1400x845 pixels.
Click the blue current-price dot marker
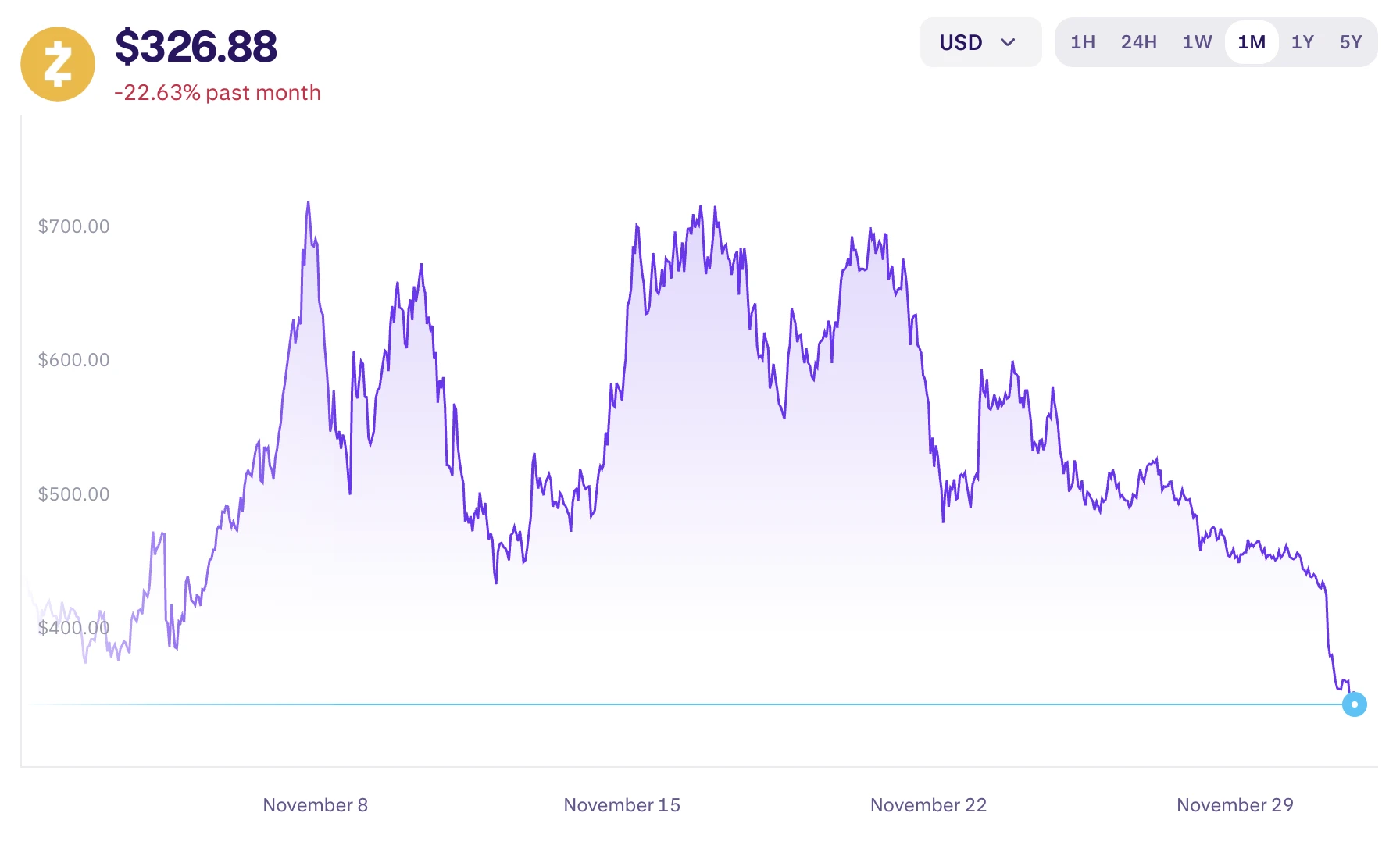click(x=1354, y=704)
